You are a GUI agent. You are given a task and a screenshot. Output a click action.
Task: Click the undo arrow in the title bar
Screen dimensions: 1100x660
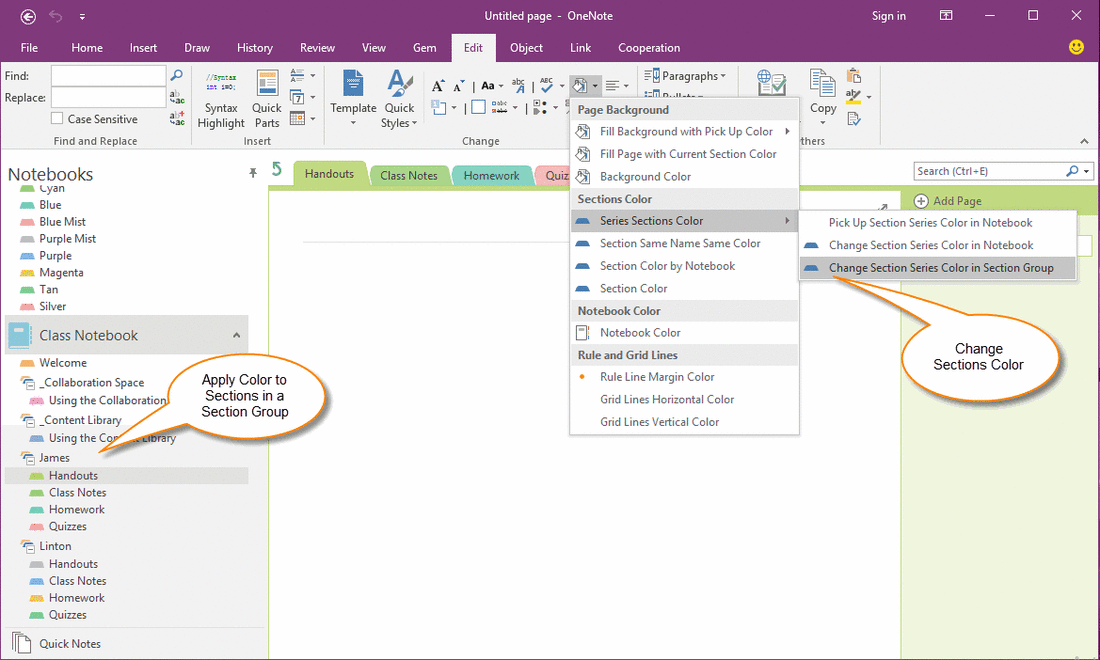(x=55, y=16)
